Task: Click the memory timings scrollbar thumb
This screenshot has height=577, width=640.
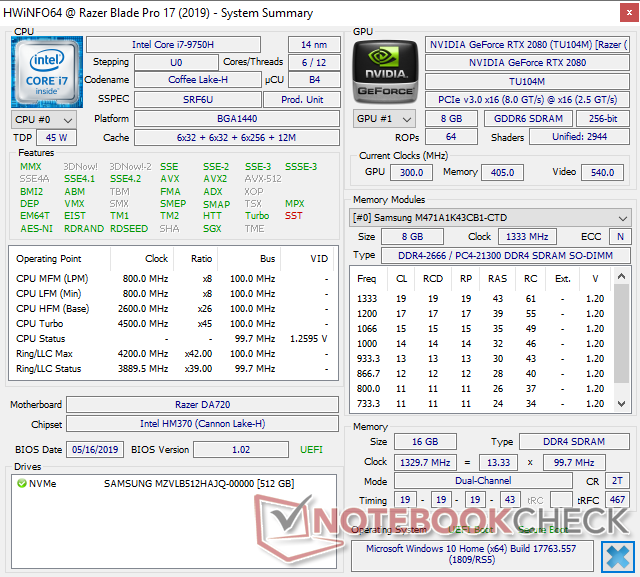Action: point(621,333)
